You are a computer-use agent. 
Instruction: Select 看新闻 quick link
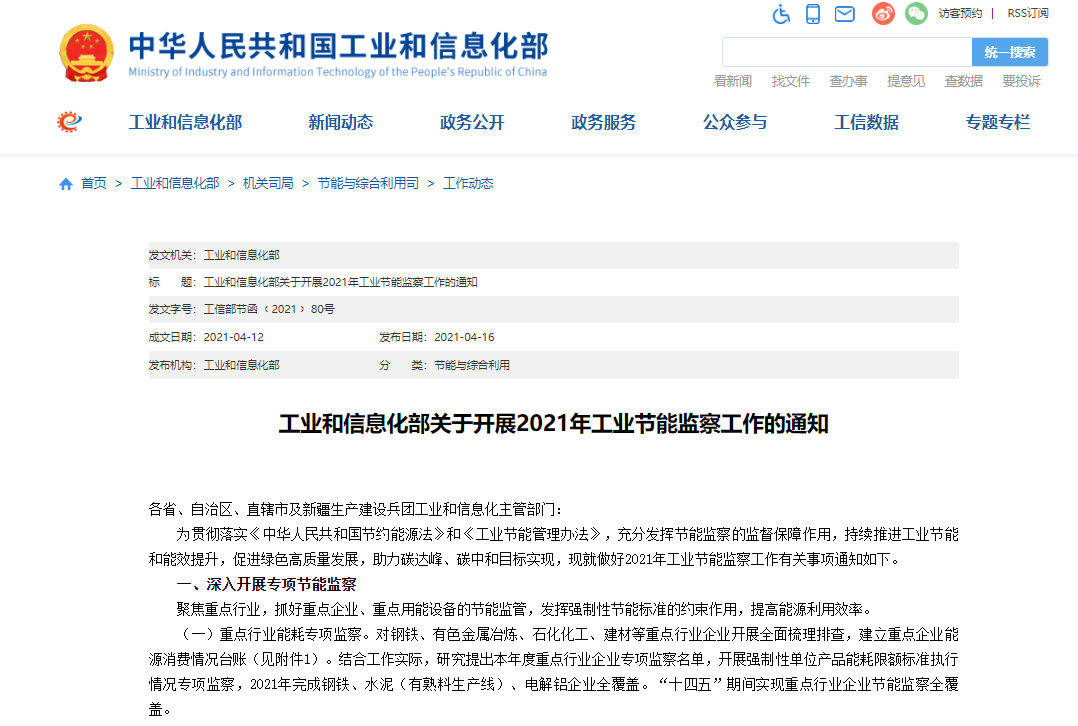click(733, 81)
